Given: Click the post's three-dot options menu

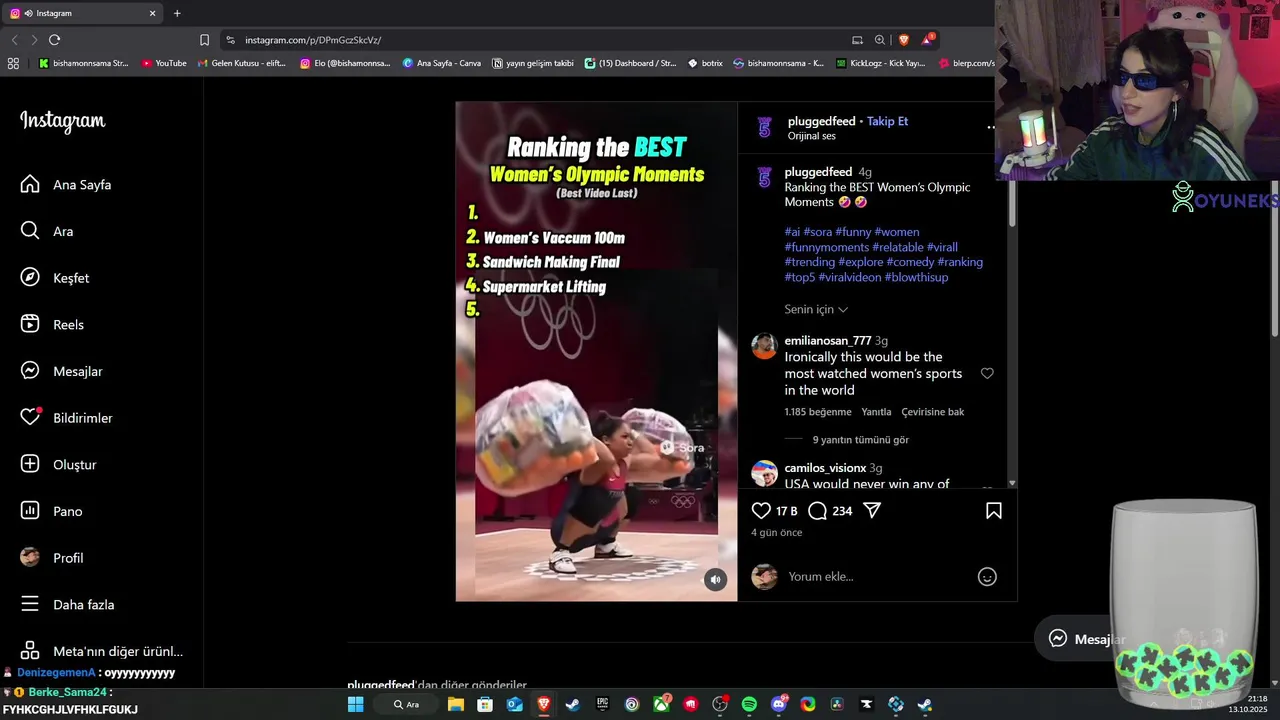Looking at the screenshot, I should tap(990, 128).
